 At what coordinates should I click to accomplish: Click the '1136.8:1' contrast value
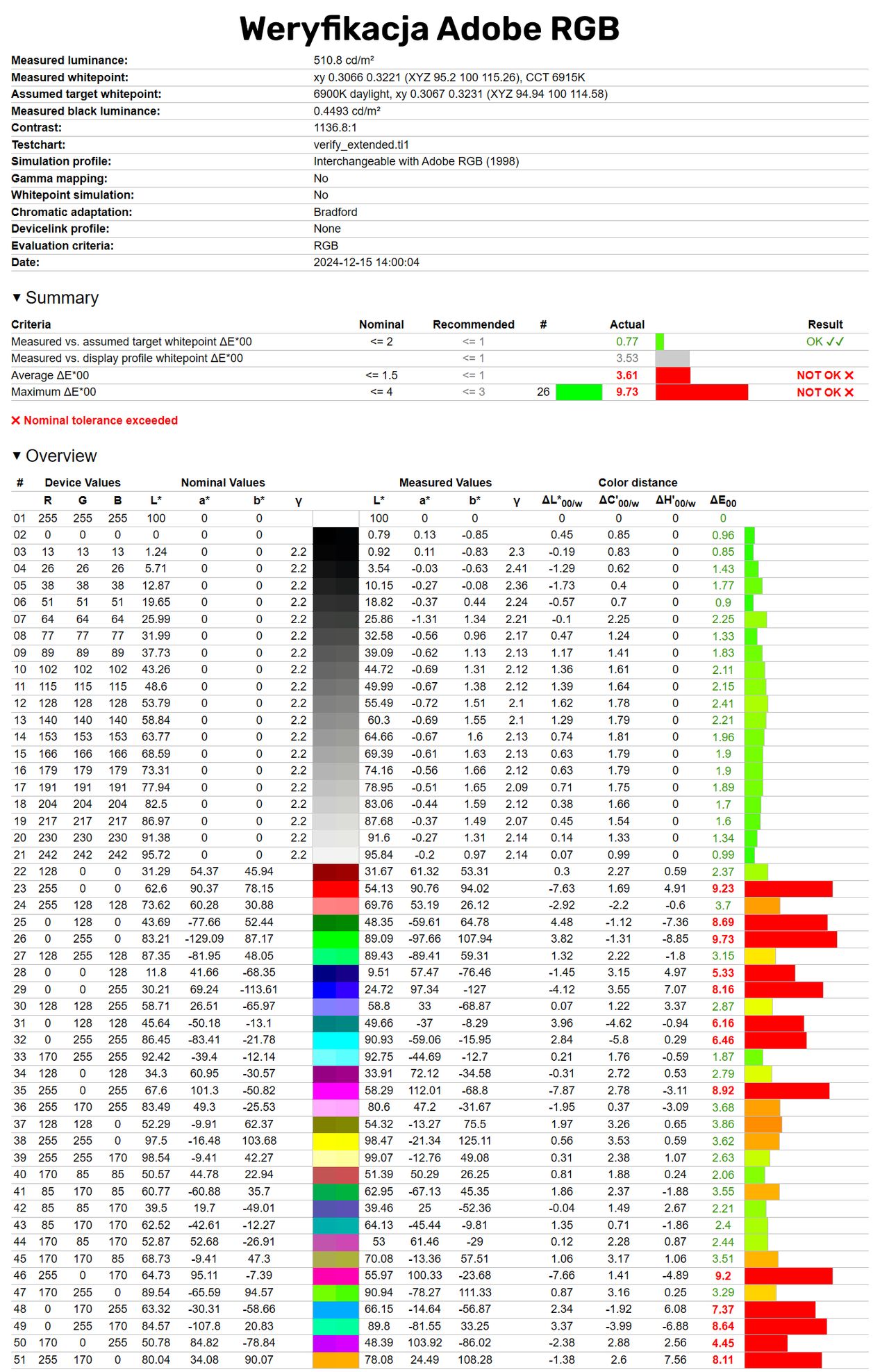[x=335, y=128]
